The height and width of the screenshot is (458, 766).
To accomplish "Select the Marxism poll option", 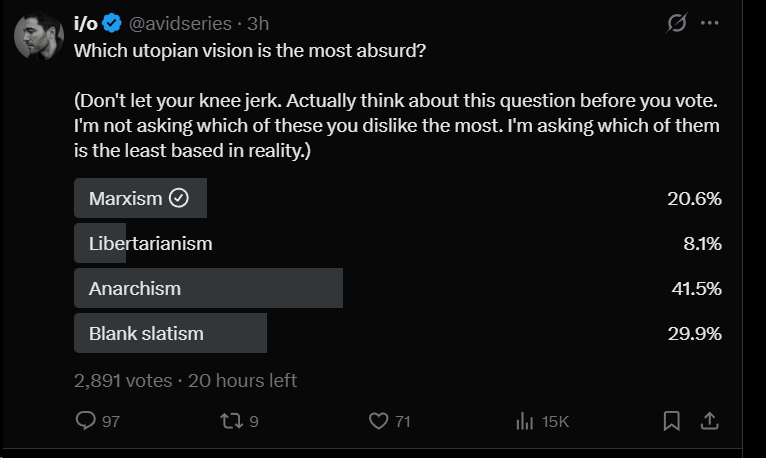I will (125, 198).
